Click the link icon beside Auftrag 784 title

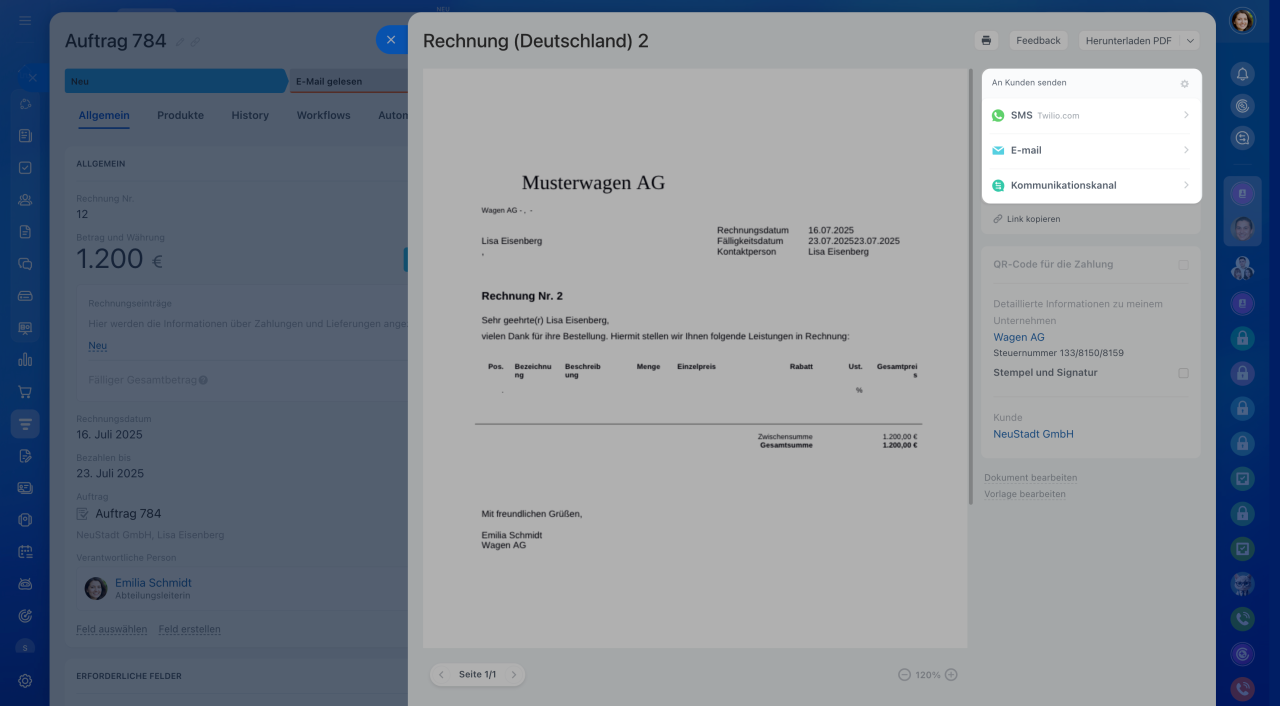(x=195, y=42)
